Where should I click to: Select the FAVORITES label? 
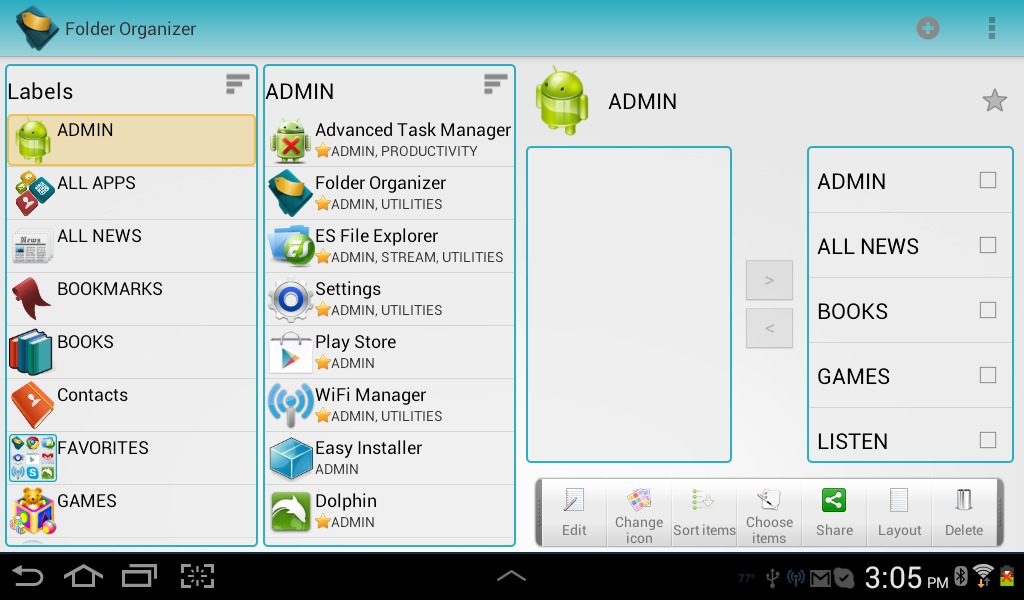pos(131,458)
